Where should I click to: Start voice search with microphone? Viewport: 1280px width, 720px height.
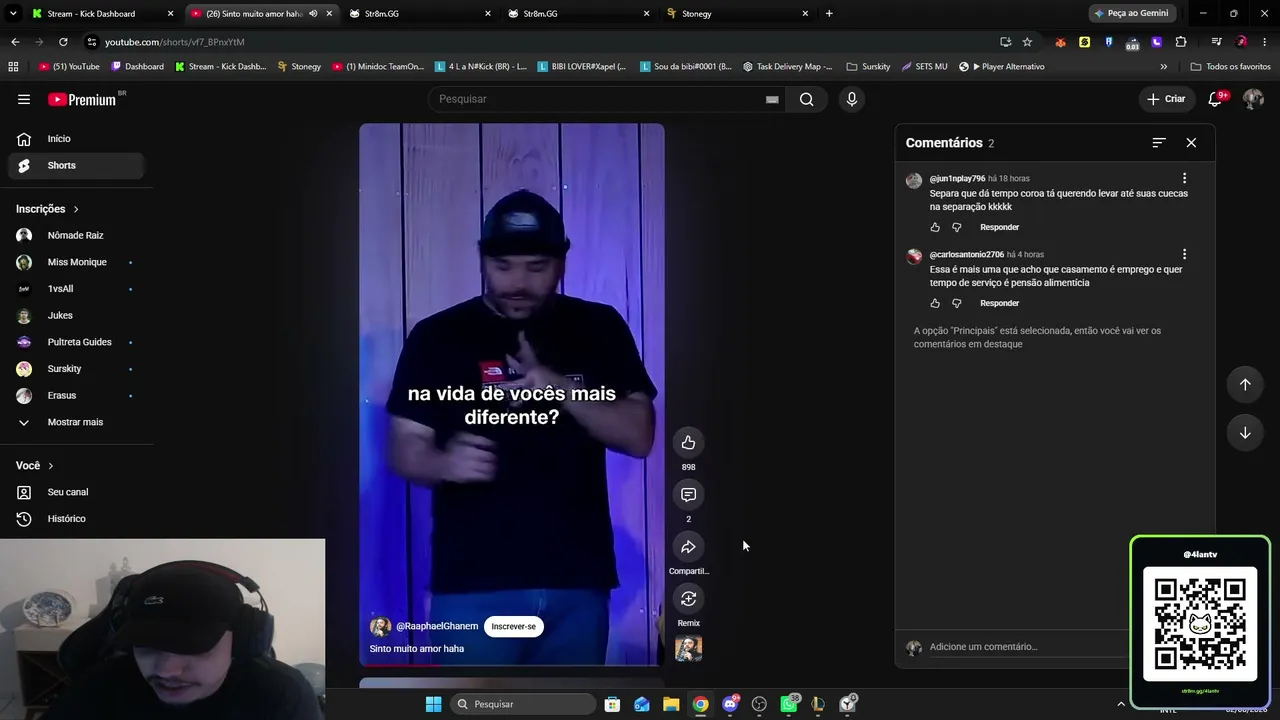(852, 99)
